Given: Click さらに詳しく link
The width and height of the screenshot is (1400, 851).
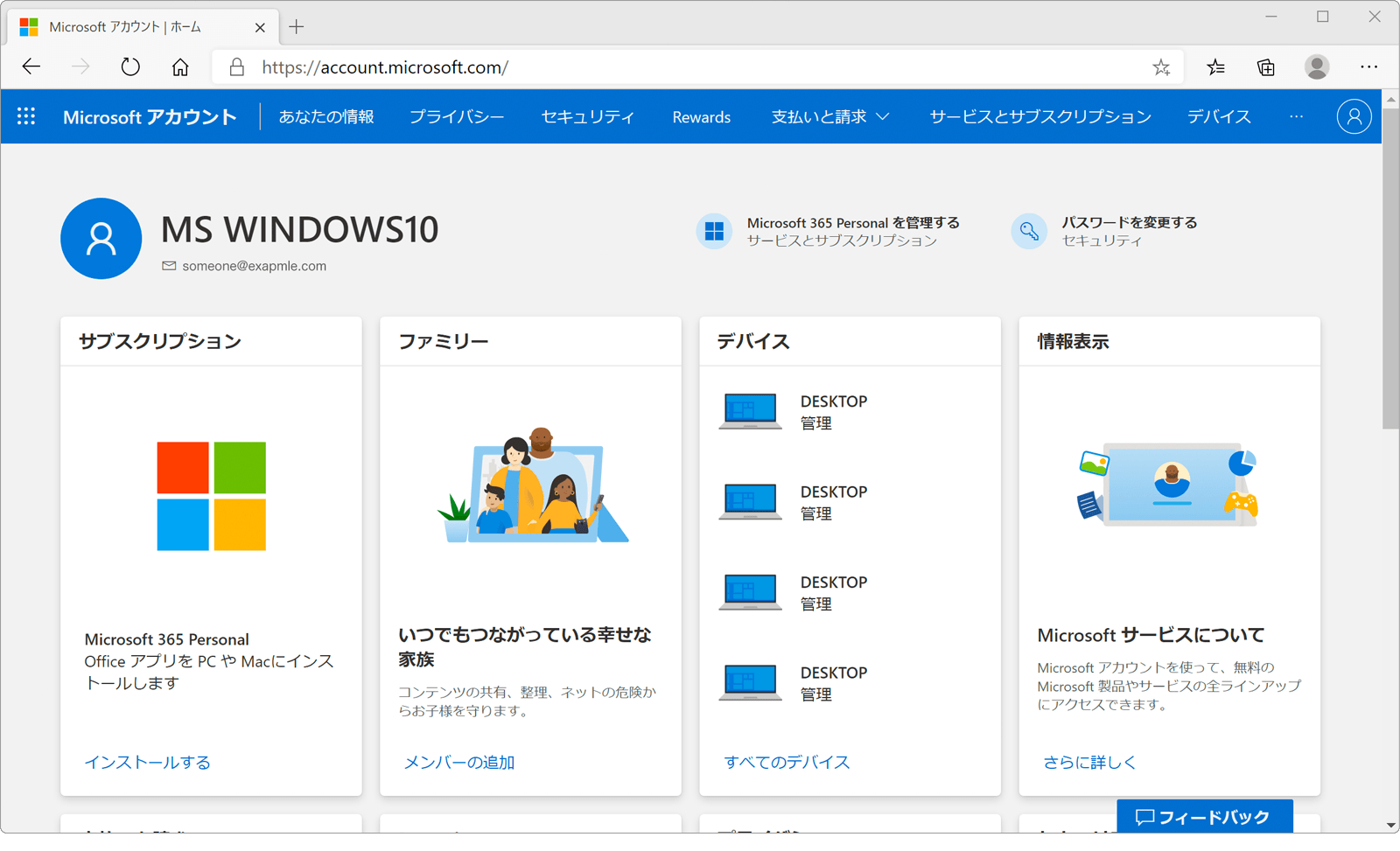Looking at the screenshot, I should tap(1089, 763).
